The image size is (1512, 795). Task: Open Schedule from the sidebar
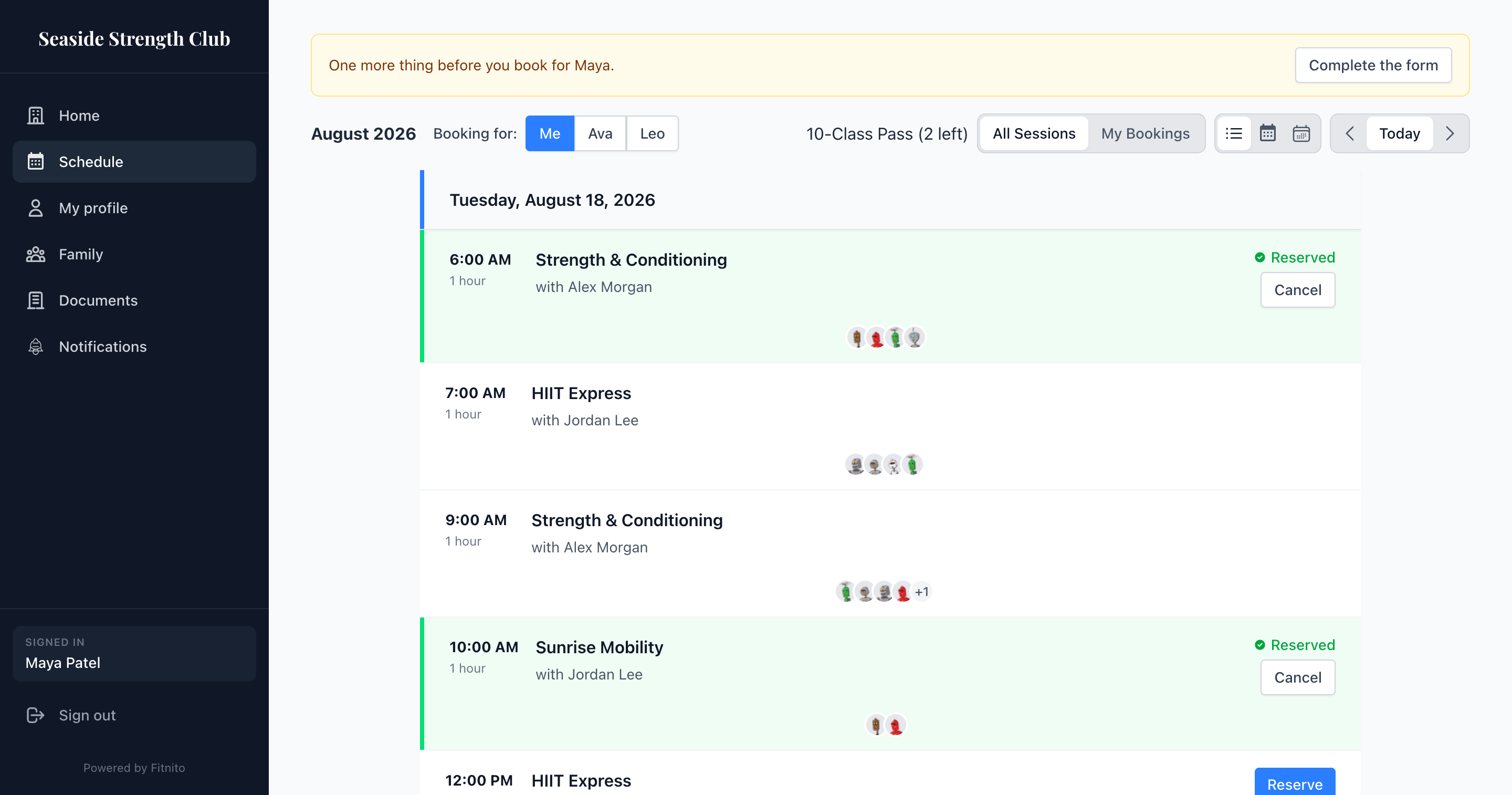point(134,161)
